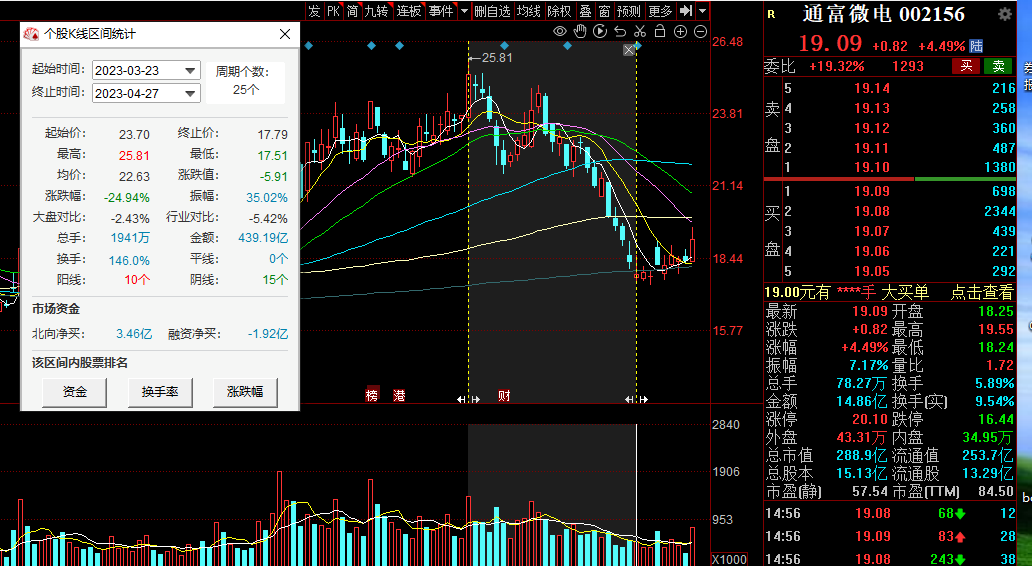This screenshot has height=566, width=1032.
Task: Open the 更多 menu
Action: (x=660, y=11)
